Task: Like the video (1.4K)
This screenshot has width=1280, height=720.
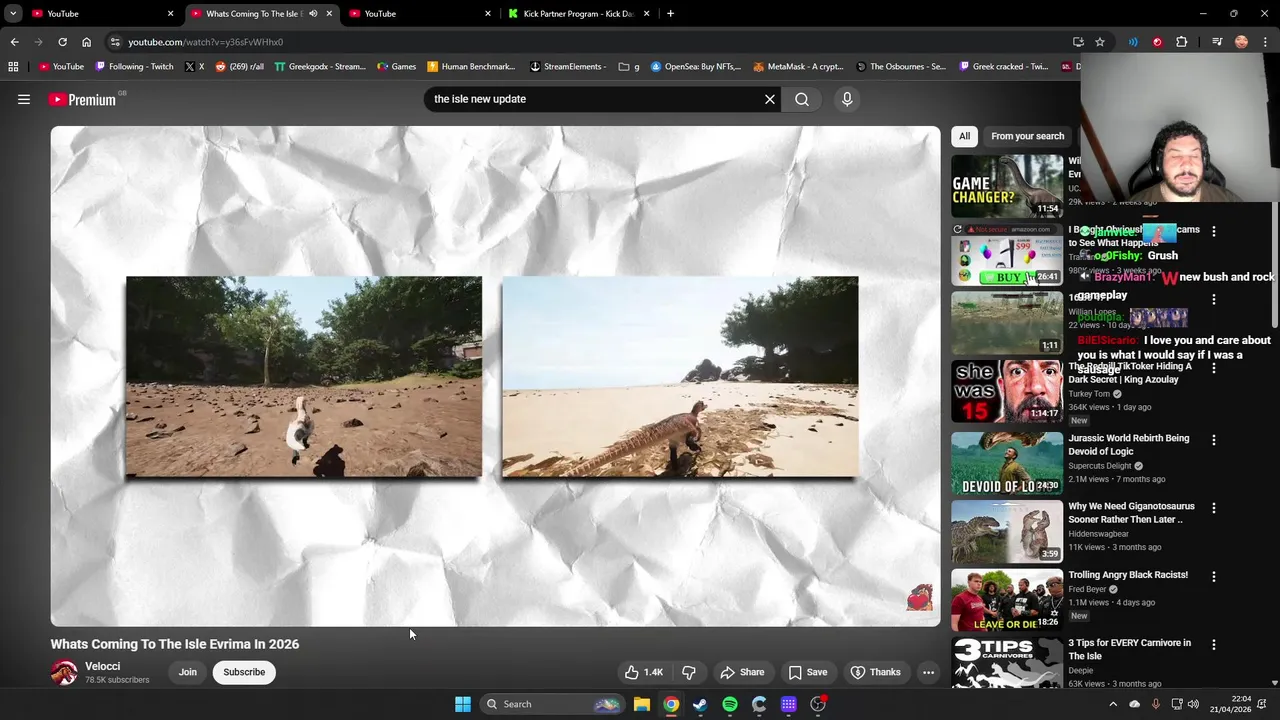Action: (644, 672)
